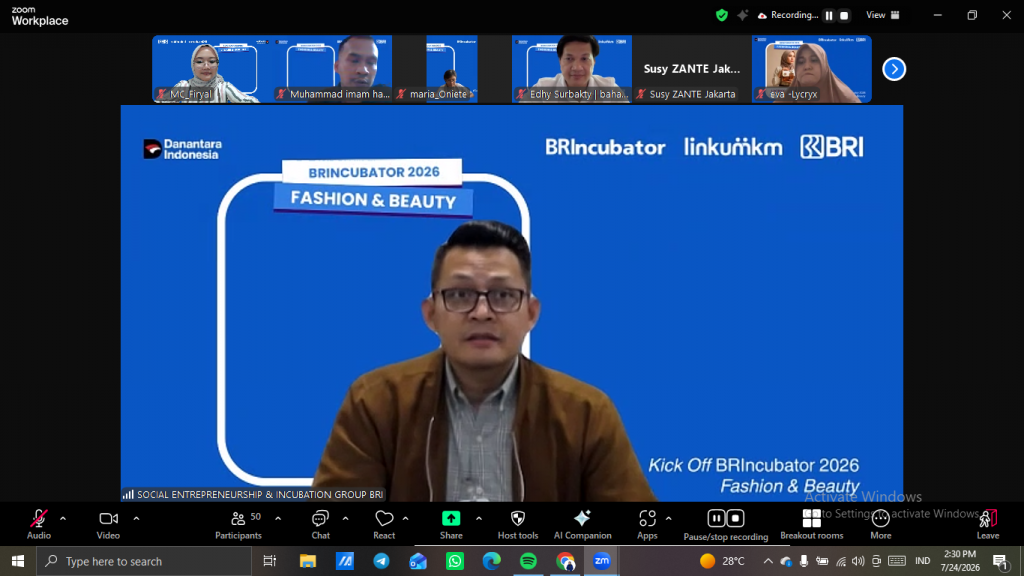Open the Participants panel
This screenshot has width=1024, height=576.
238,524
